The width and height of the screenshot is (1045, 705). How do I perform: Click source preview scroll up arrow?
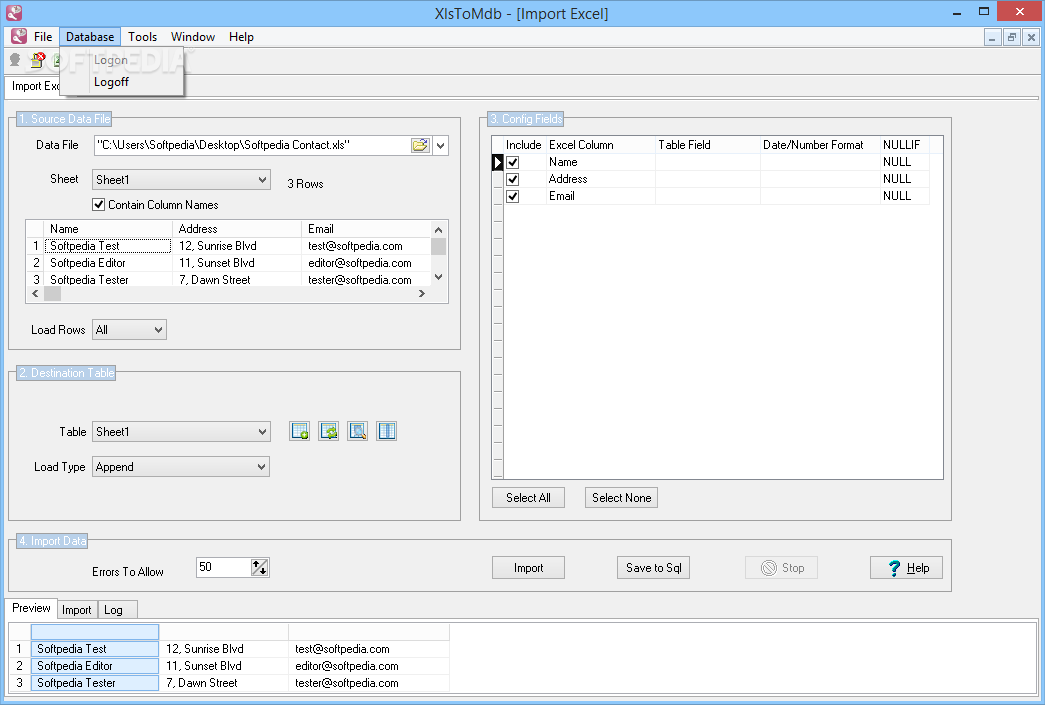439,230
